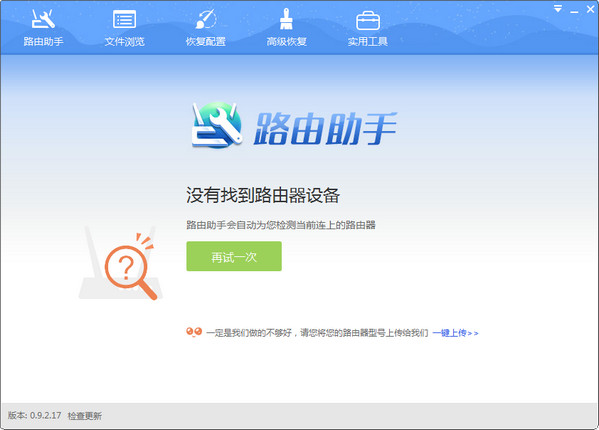Open the title bar dropdown menu arrow

(x=558, y=8)
